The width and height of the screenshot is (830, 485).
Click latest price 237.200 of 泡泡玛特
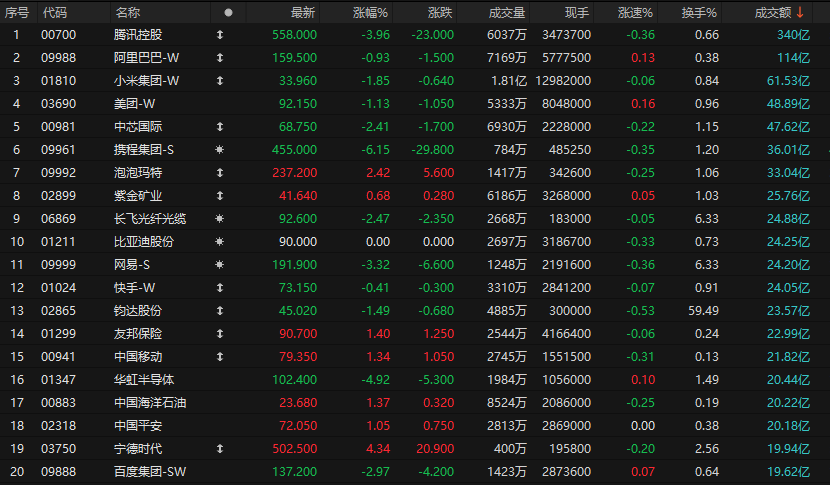(x=295, y=173)
